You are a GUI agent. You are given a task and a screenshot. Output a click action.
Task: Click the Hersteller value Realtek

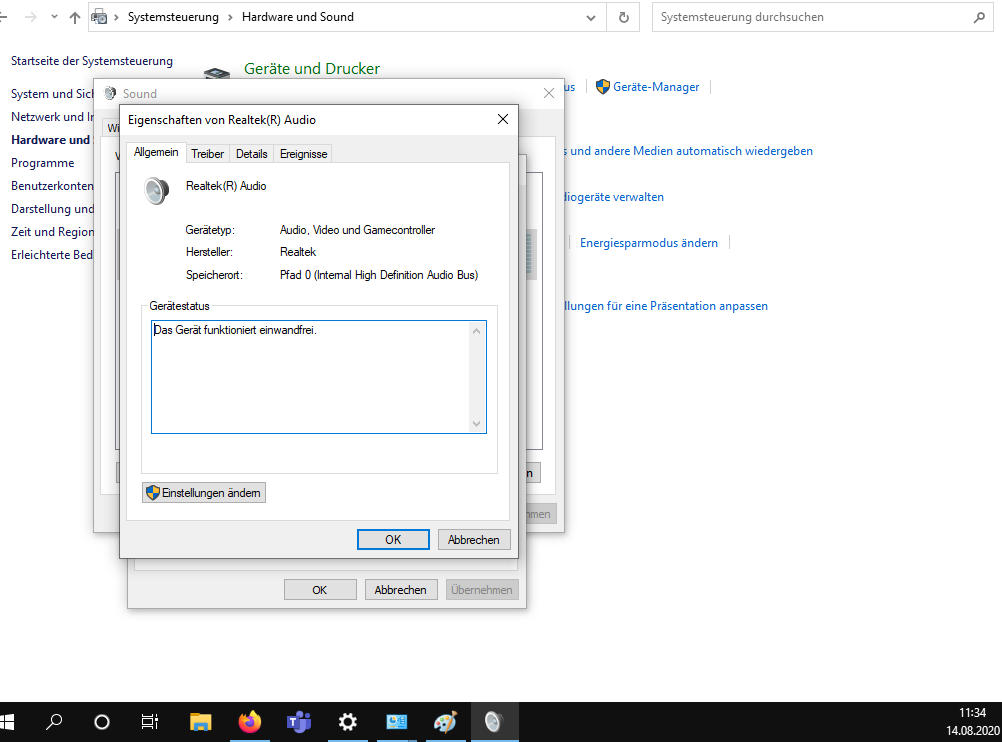click(298, 252)
